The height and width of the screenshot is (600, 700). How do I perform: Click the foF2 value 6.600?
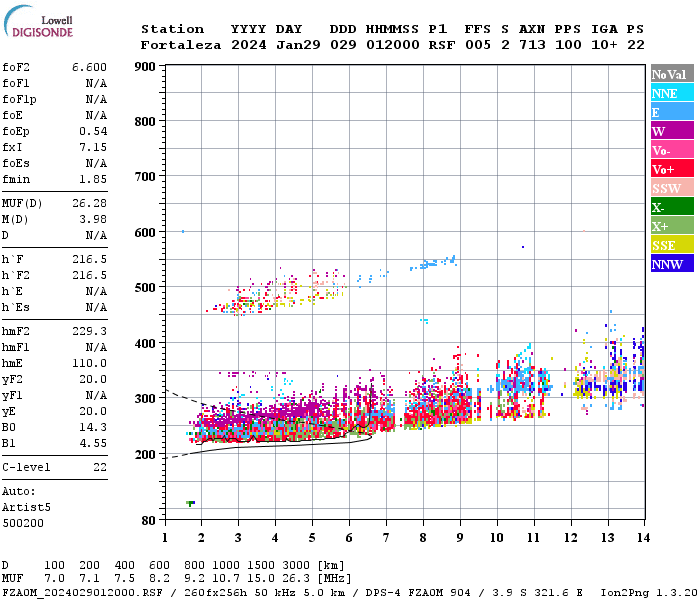pyautogui.click(x=89, y=67)
